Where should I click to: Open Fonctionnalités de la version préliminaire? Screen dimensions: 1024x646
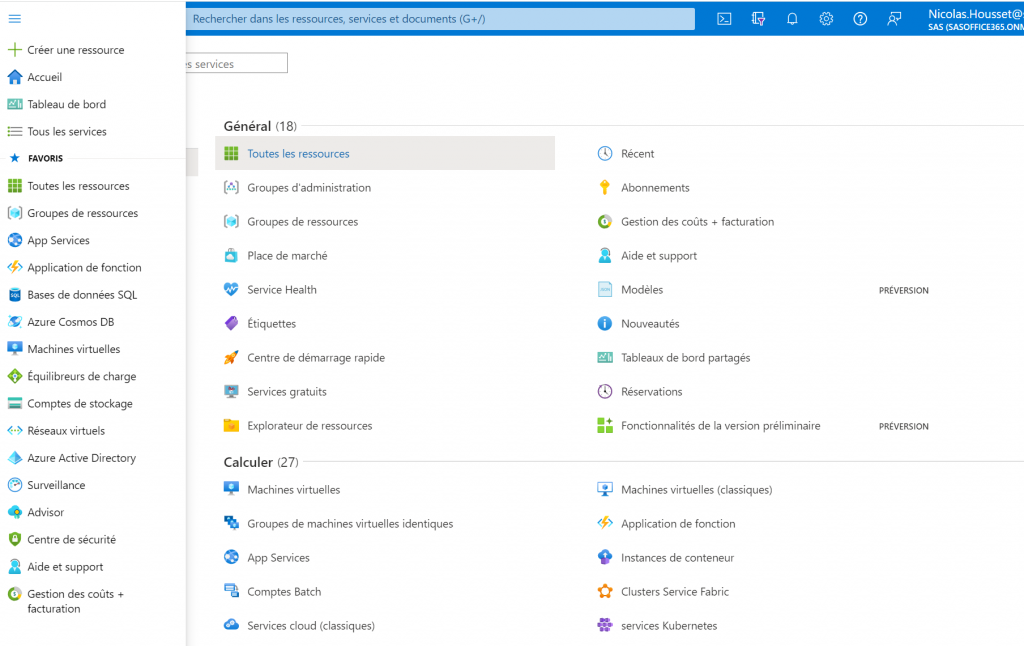pyautogui.click(x=720, y=426)
